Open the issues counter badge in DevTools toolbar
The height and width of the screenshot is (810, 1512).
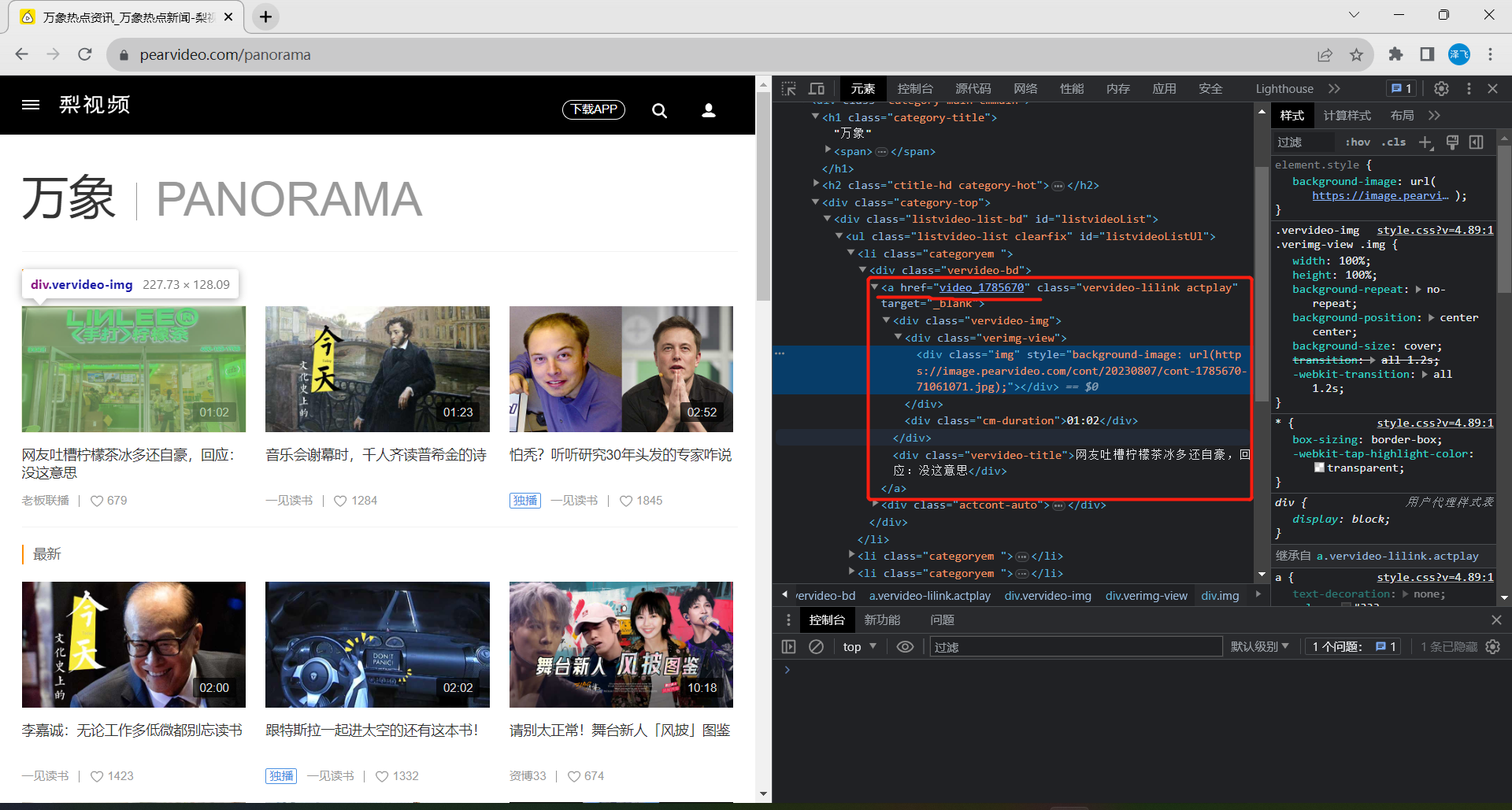[x=1402, y=89]
